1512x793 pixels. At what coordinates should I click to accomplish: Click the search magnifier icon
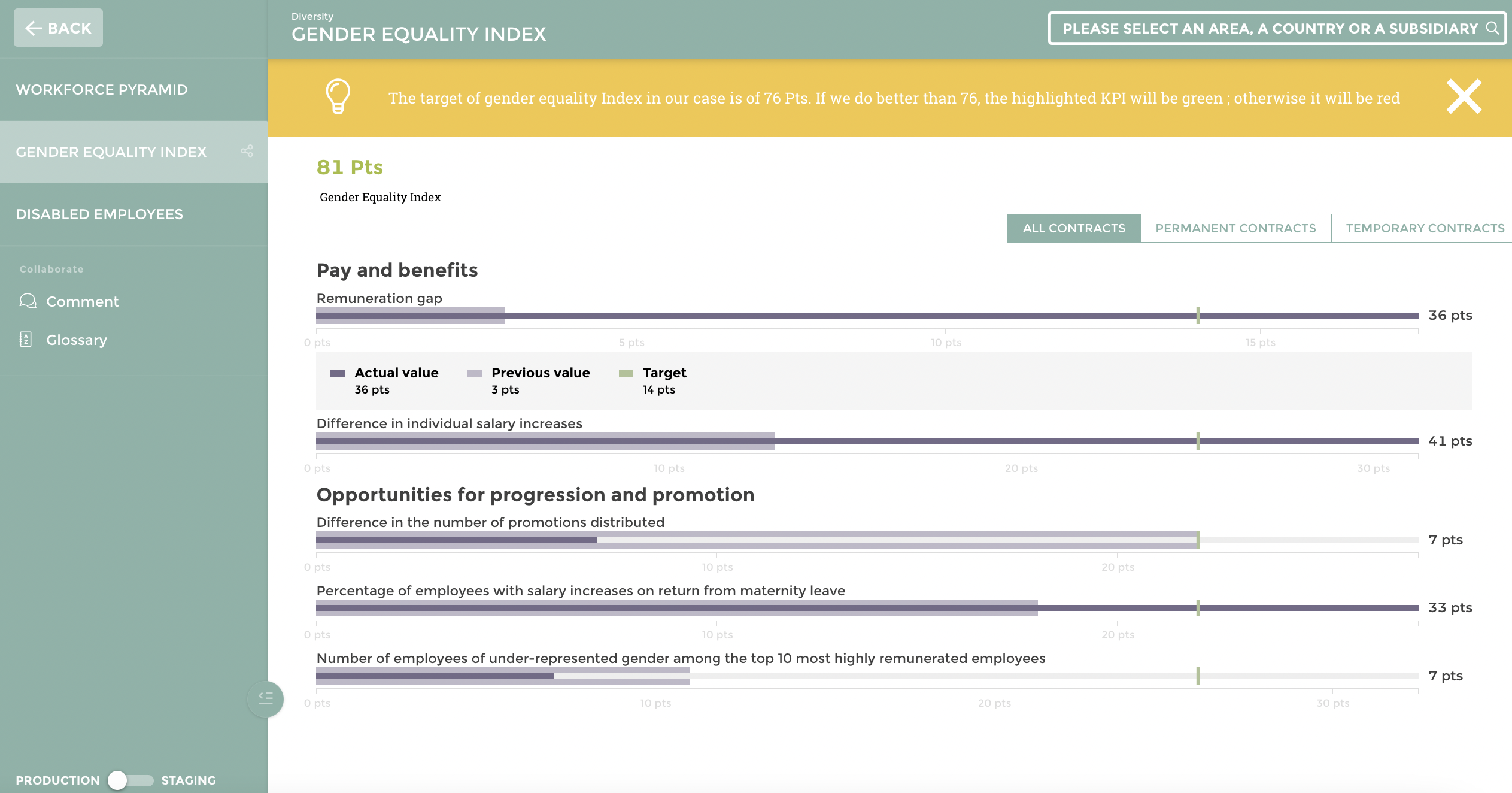[1492, 28]
